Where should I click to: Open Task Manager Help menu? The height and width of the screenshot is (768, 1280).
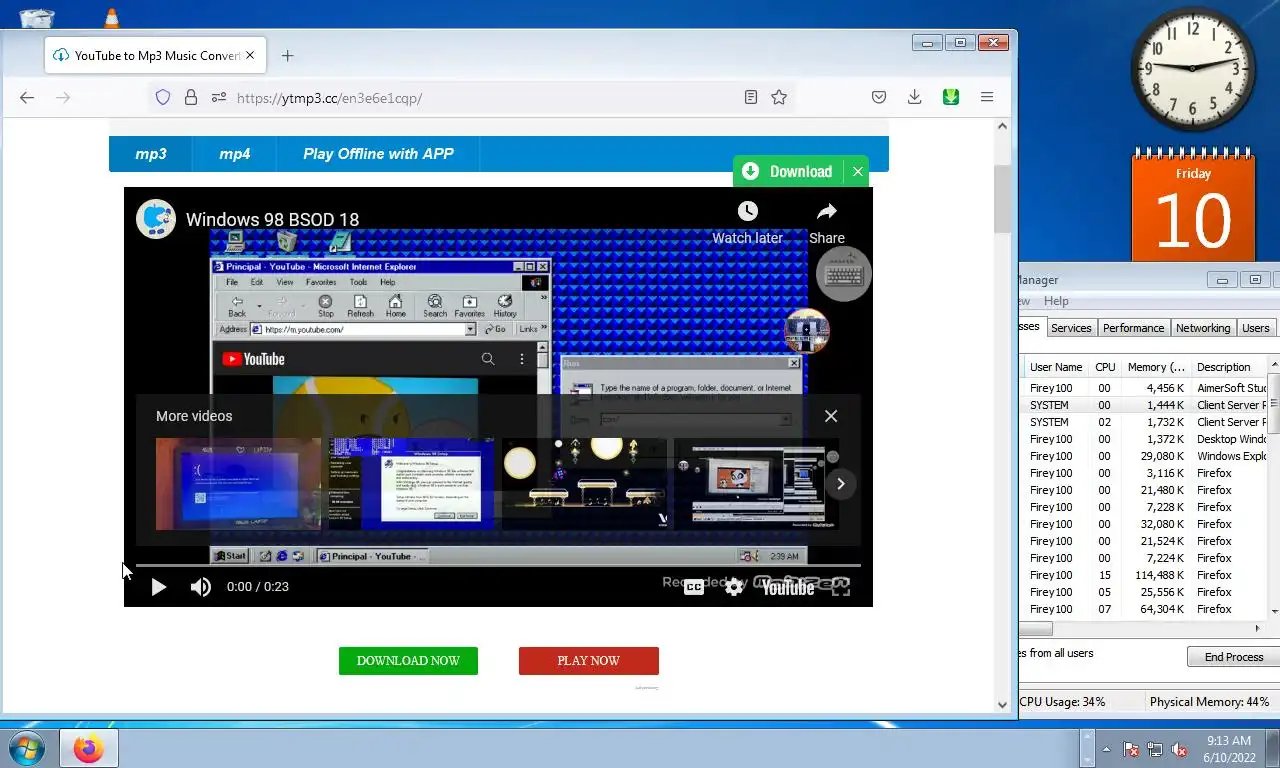1056,301
